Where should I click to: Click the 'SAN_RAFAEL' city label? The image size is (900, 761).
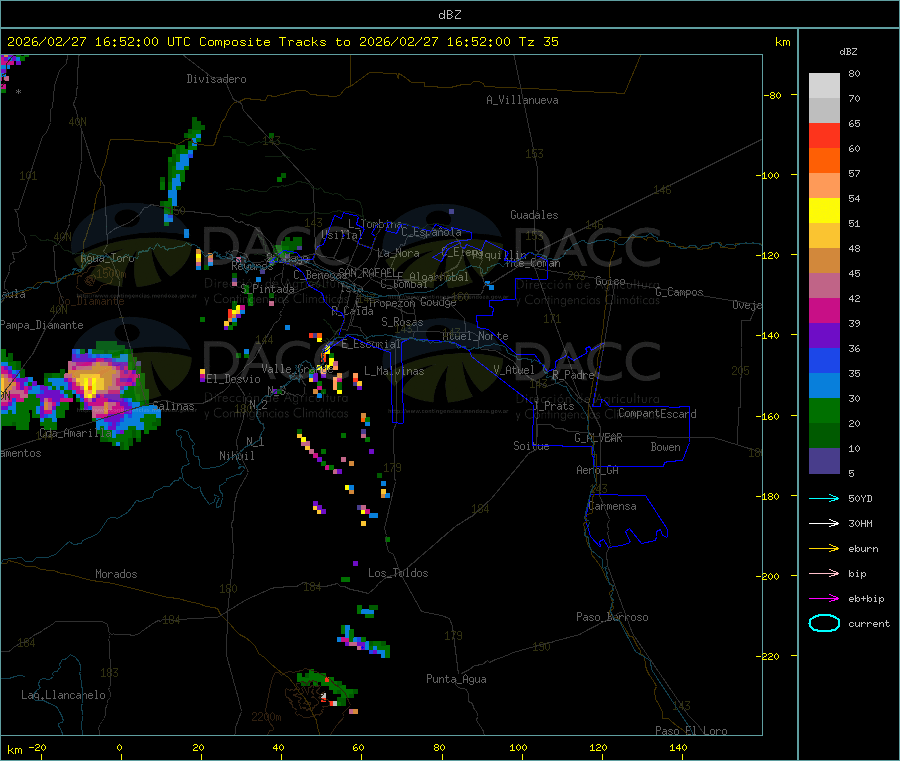367,272
